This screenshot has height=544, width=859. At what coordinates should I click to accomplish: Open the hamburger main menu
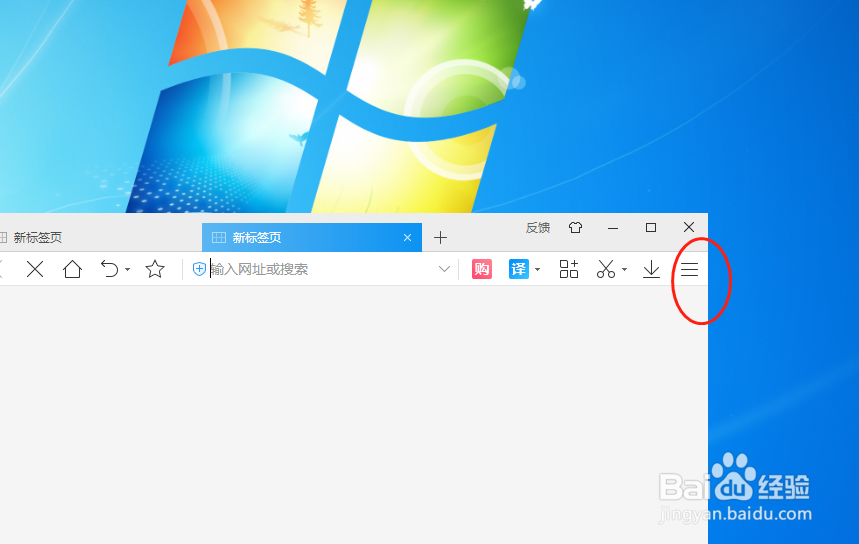point(689,270)
